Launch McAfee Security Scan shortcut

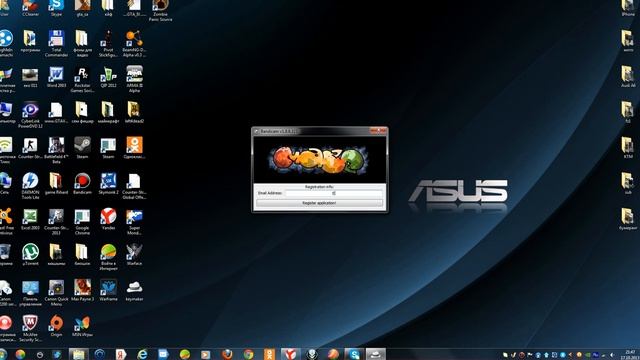[30, 329]
